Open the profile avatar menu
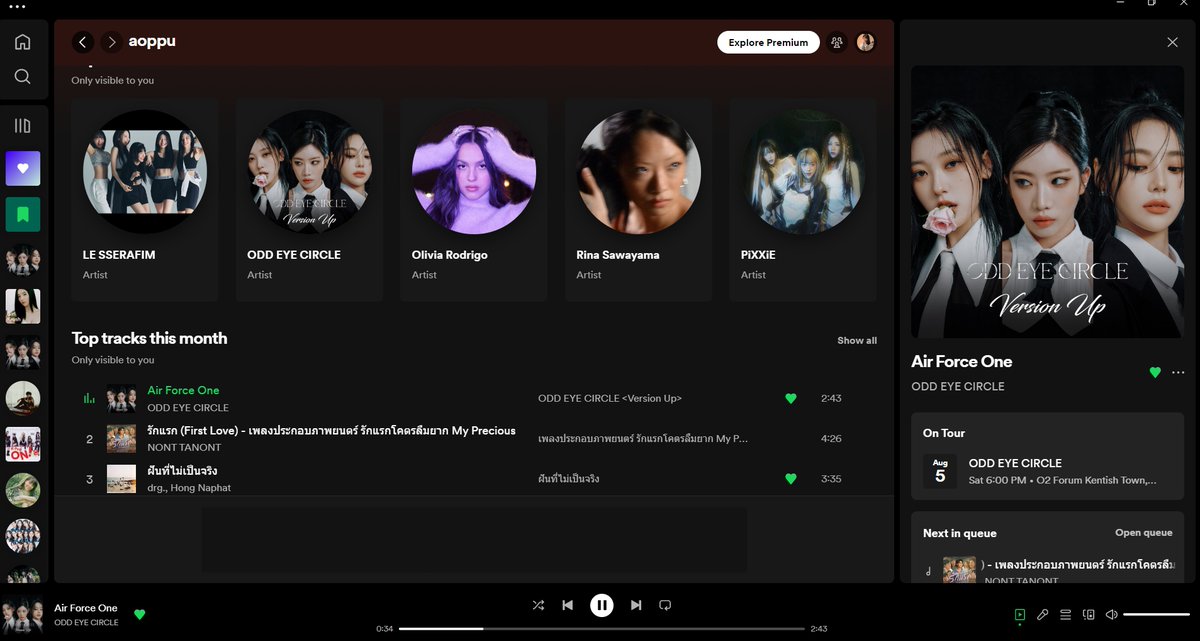1200x641 pixels. (866, 43)
